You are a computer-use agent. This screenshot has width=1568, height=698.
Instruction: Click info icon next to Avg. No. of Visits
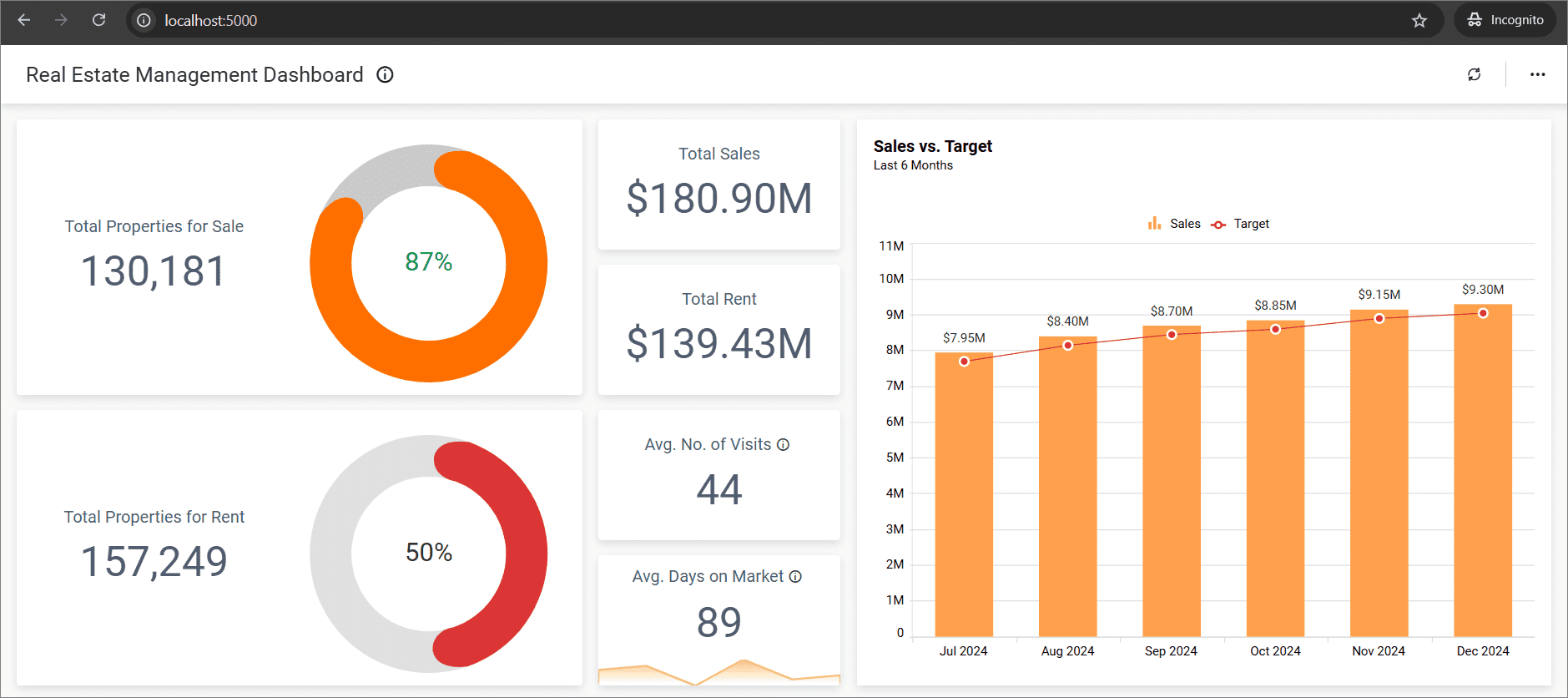click(783, 445)
